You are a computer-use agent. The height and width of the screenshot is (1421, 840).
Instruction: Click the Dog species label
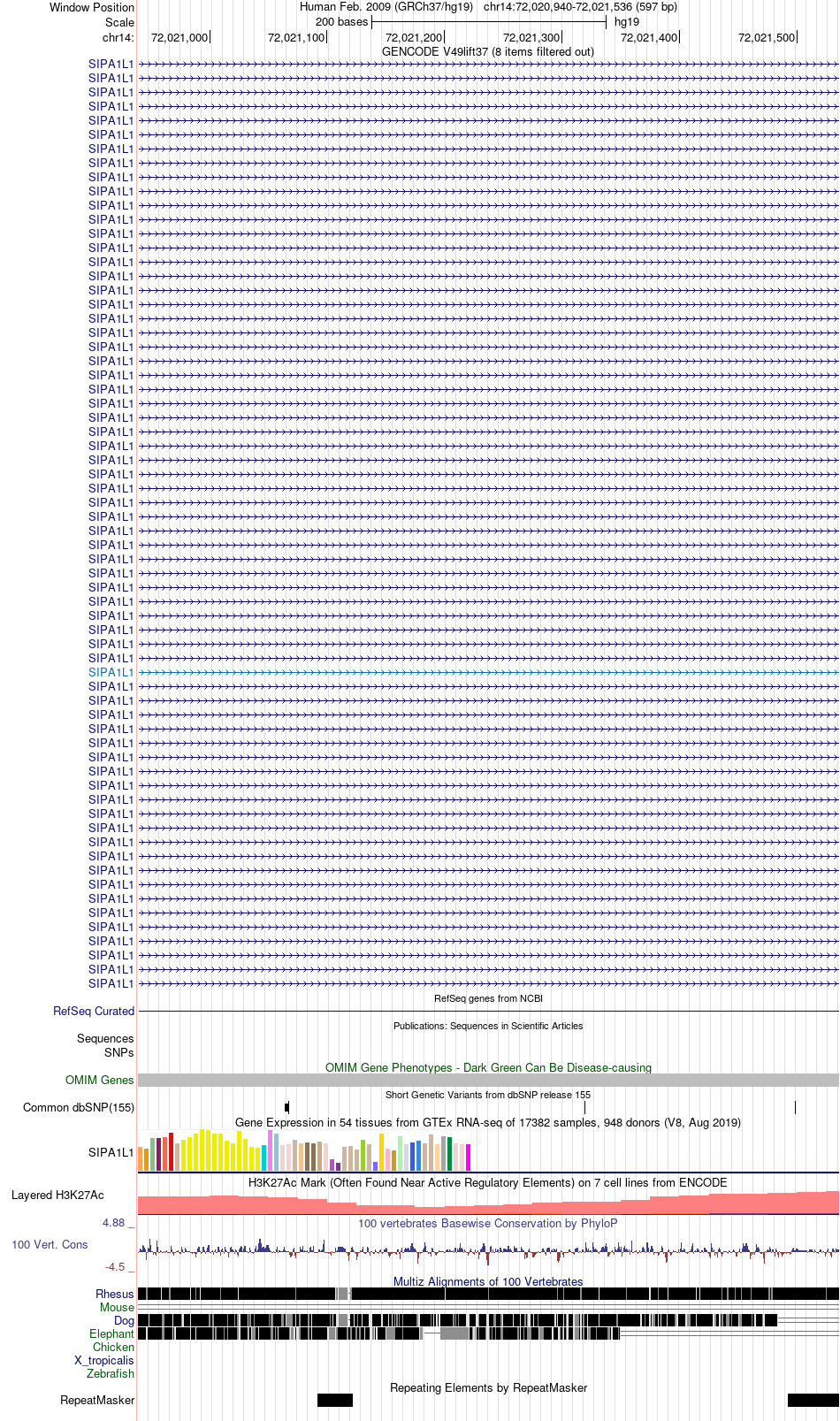click(124, 1320)
